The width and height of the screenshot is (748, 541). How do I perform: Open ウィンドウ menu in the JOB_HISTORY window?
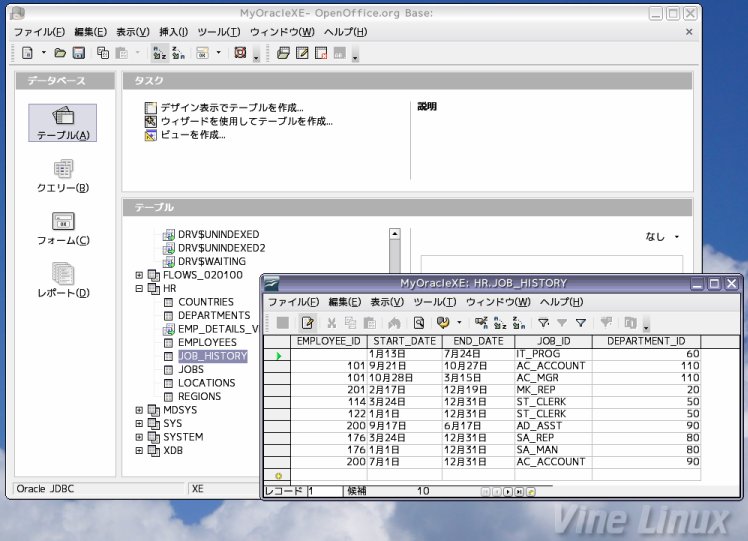[x=498, y=302]
